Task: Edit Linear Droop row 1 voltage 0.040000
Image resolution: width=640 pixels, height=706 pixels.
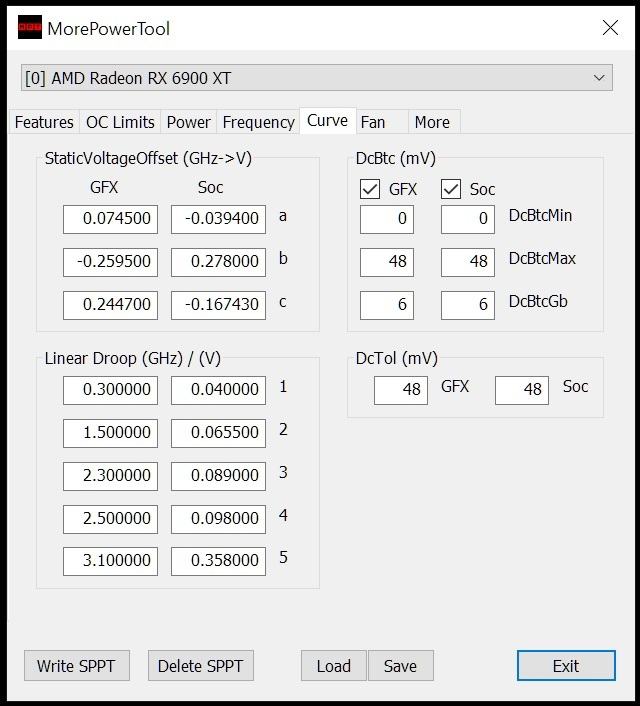Action: click(x=218, y=390)
